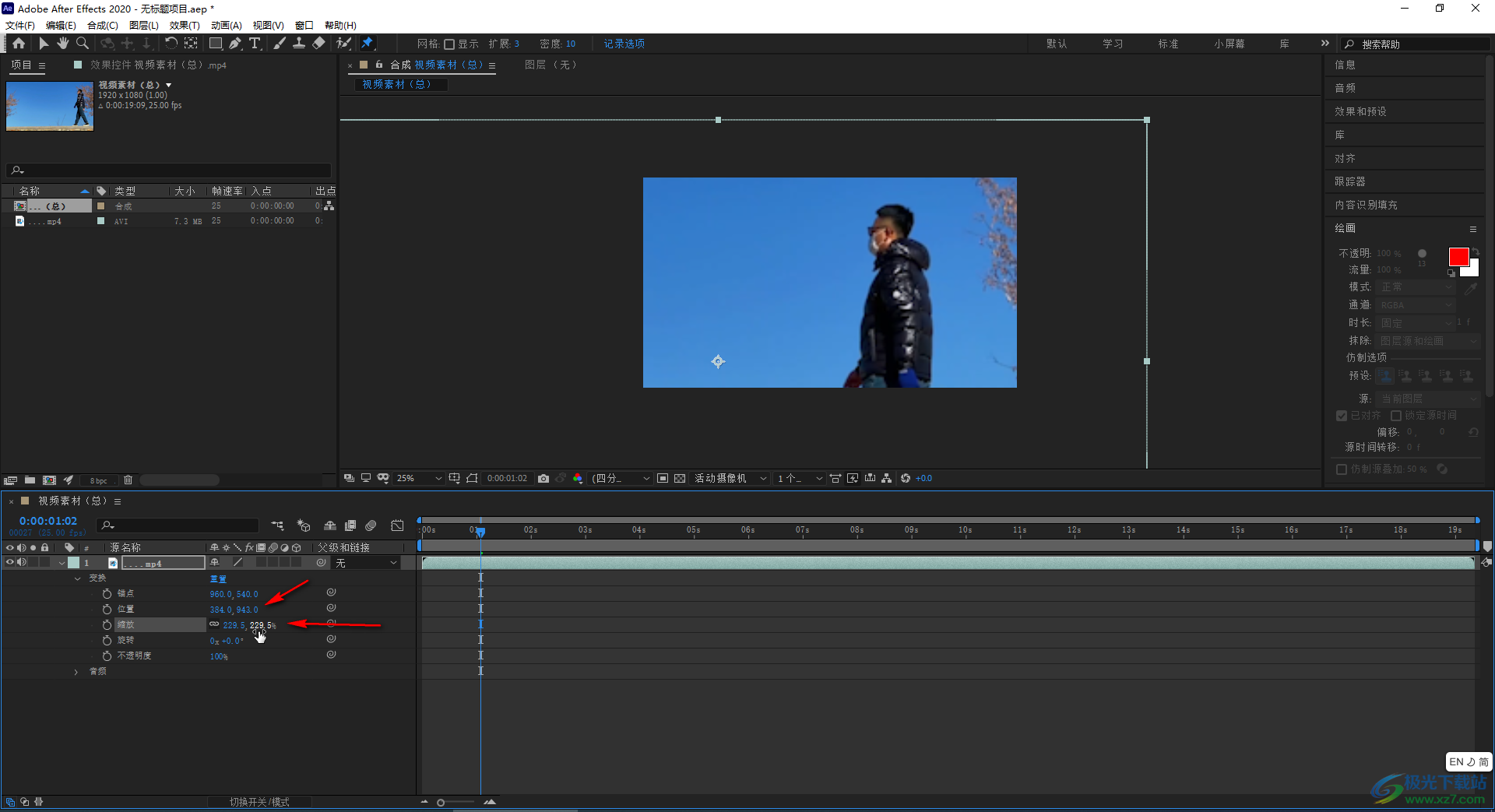1495x812 pixels.
Task: Select the Zoom magnifier tool
Action: pyautogui.click(x=83, y=44)
